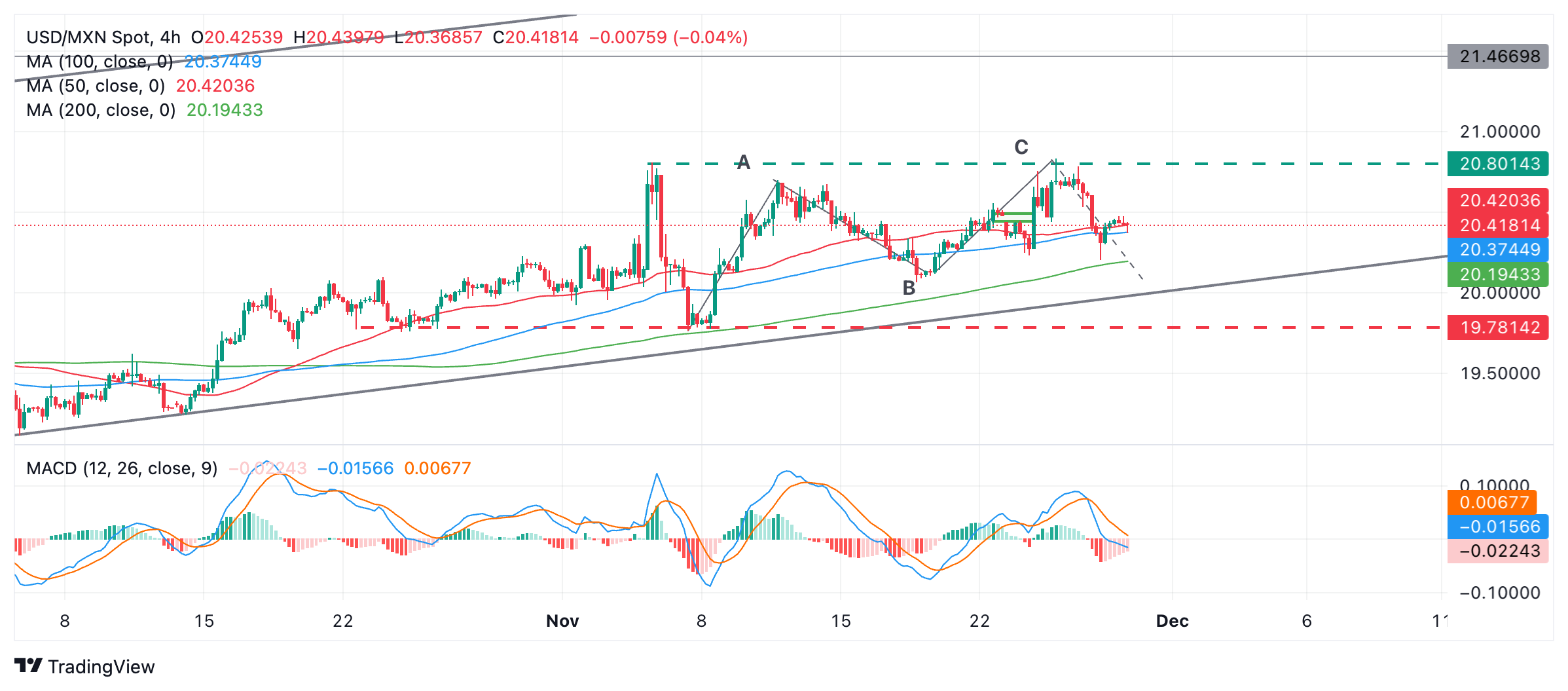Screen dimensions: 1568x691
Task: Click the pink −0.02243 histogram value label
Action: pyautogui.click(x=1498, y=551)
